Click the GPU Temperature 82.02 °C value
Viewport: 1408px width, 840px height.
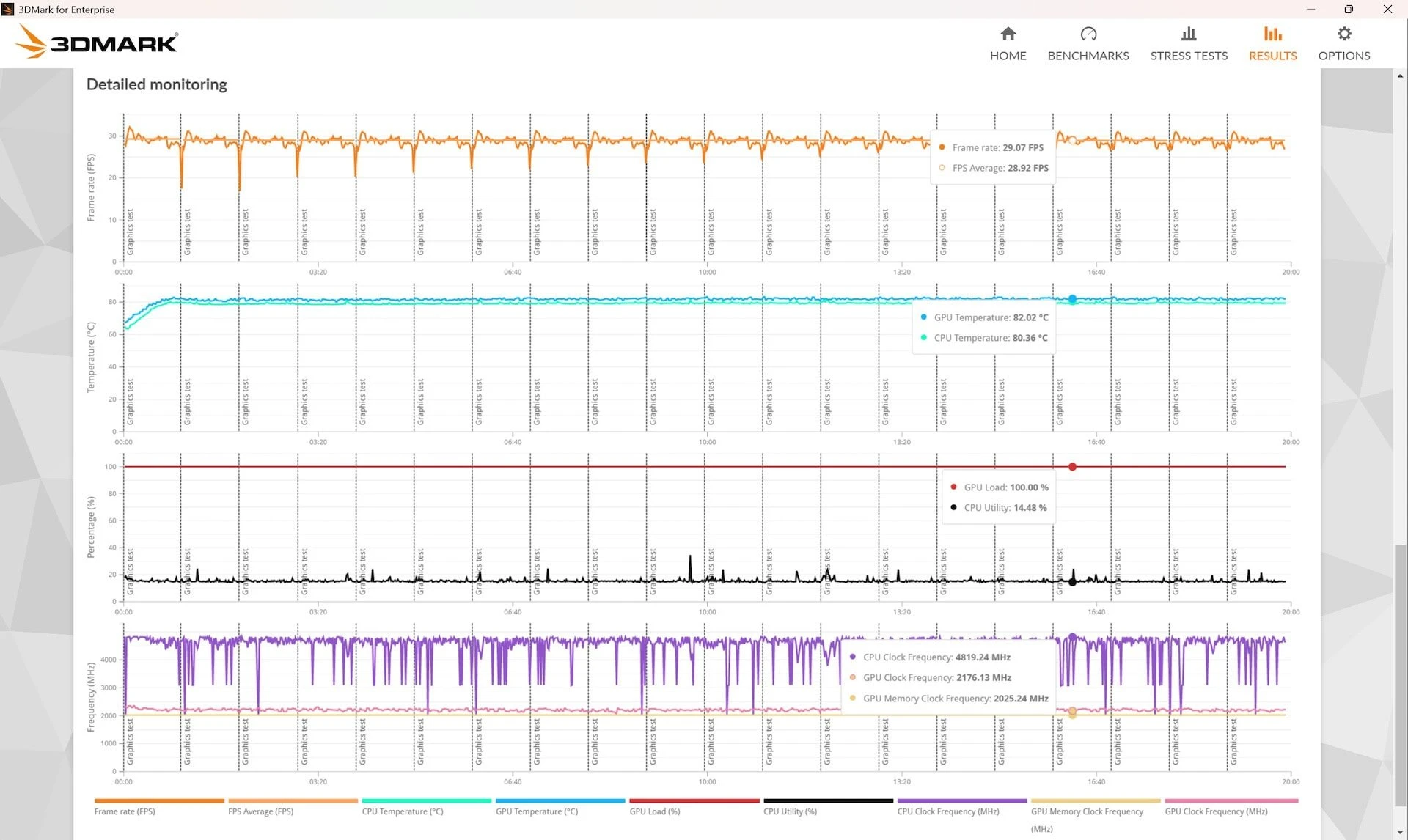[x=1030, y=317]
